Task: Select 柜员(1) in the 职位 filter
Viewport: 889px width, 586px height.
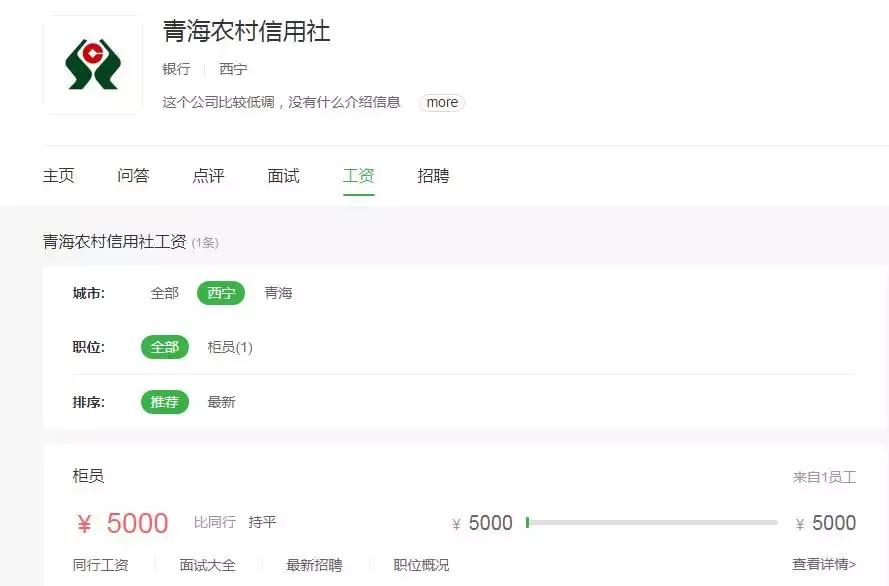Action: click(x=230, y=347)
